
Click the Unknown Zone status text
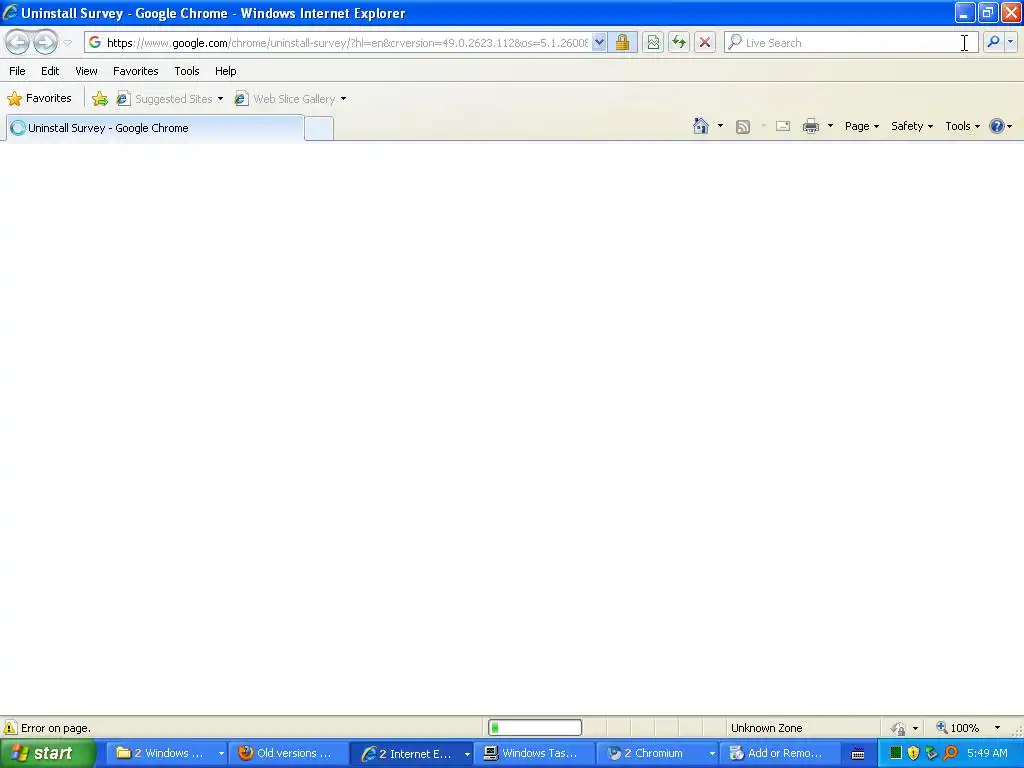[x=767, y=728]
